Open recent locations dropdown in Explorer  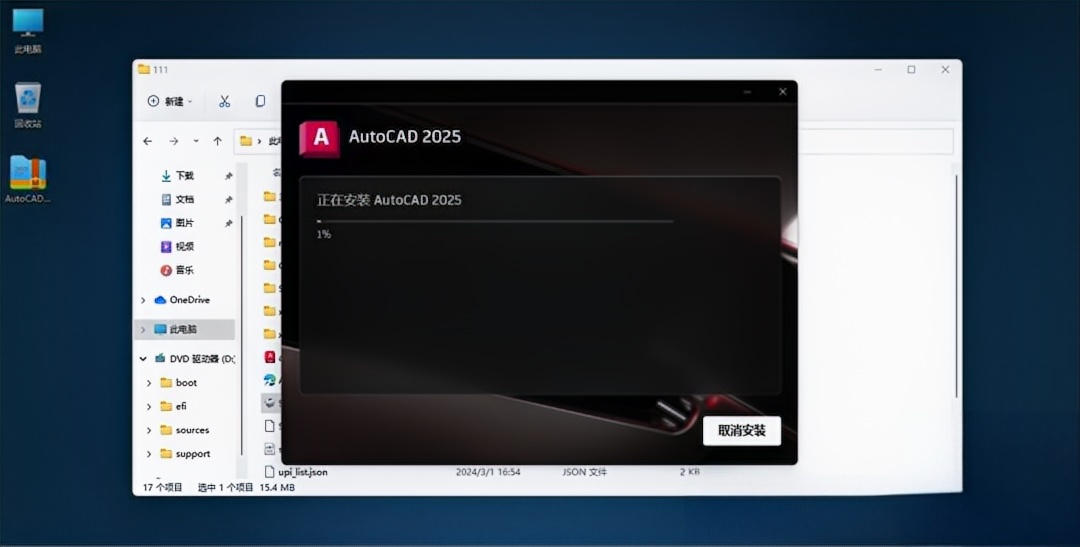pyautogui.click(x=196, y=141)
